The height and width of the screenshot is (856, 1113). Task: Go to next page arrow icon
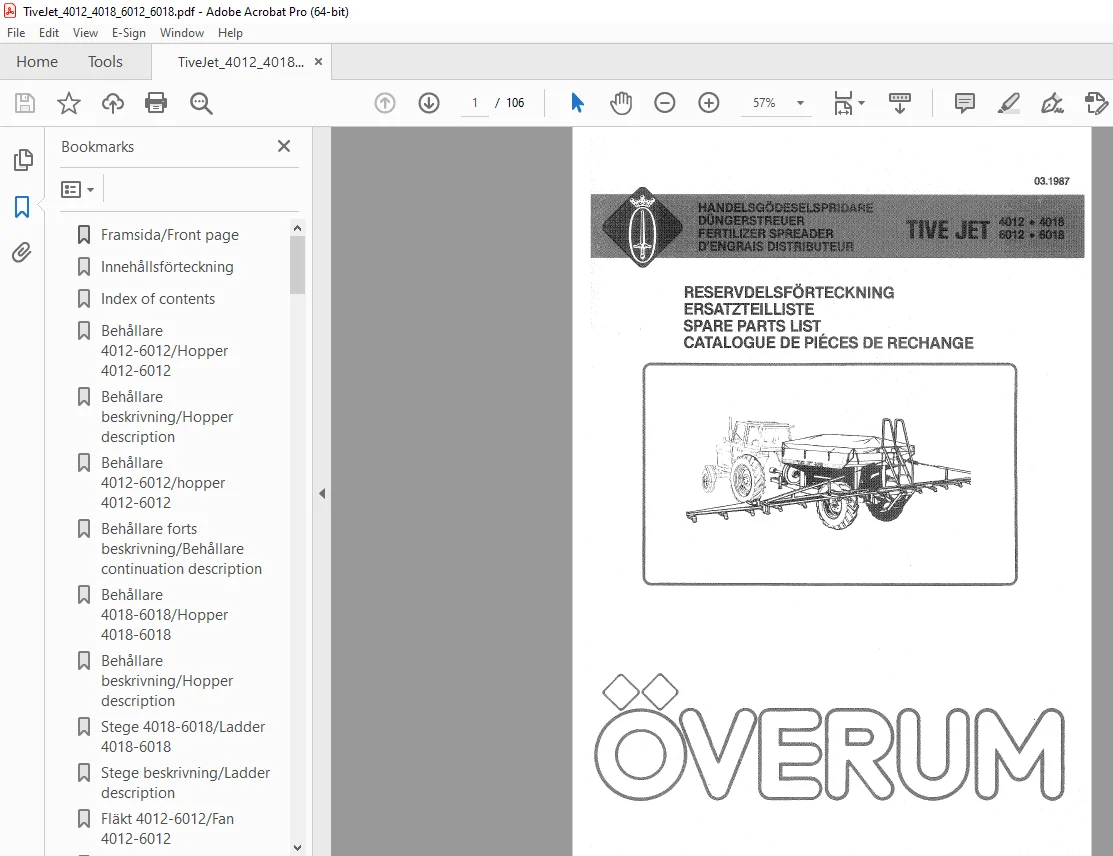pos(429,104)
